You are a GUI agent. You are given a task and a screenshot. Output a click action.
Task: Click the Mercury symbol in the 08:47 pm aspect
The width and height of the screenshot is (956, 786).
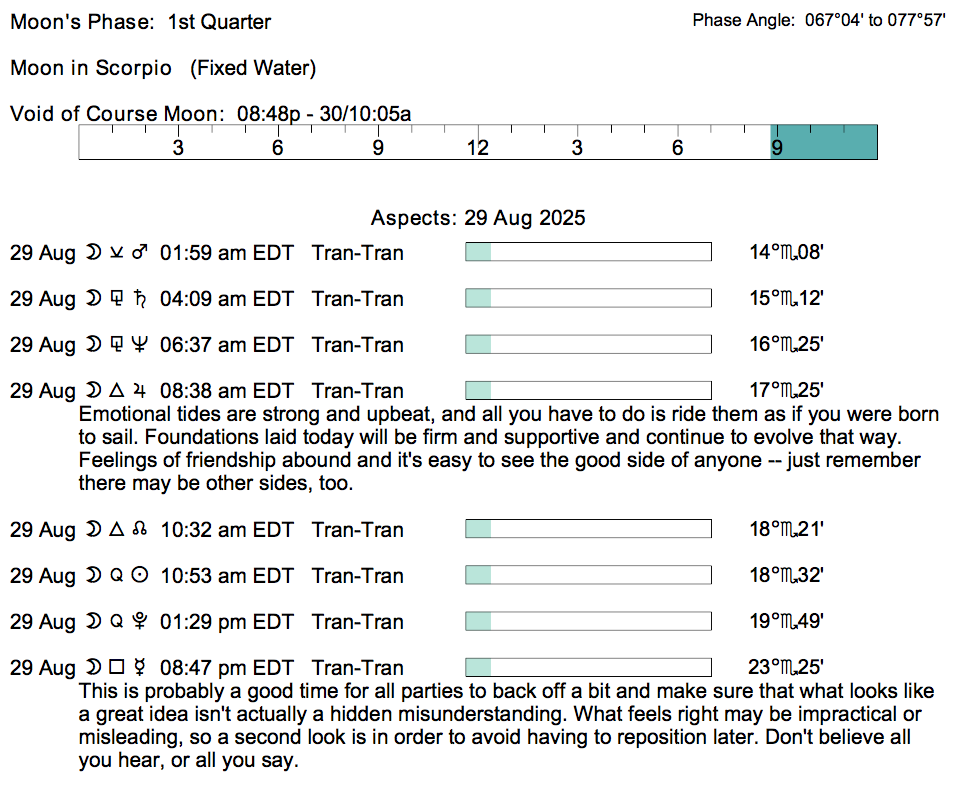(x=140, y=668)
